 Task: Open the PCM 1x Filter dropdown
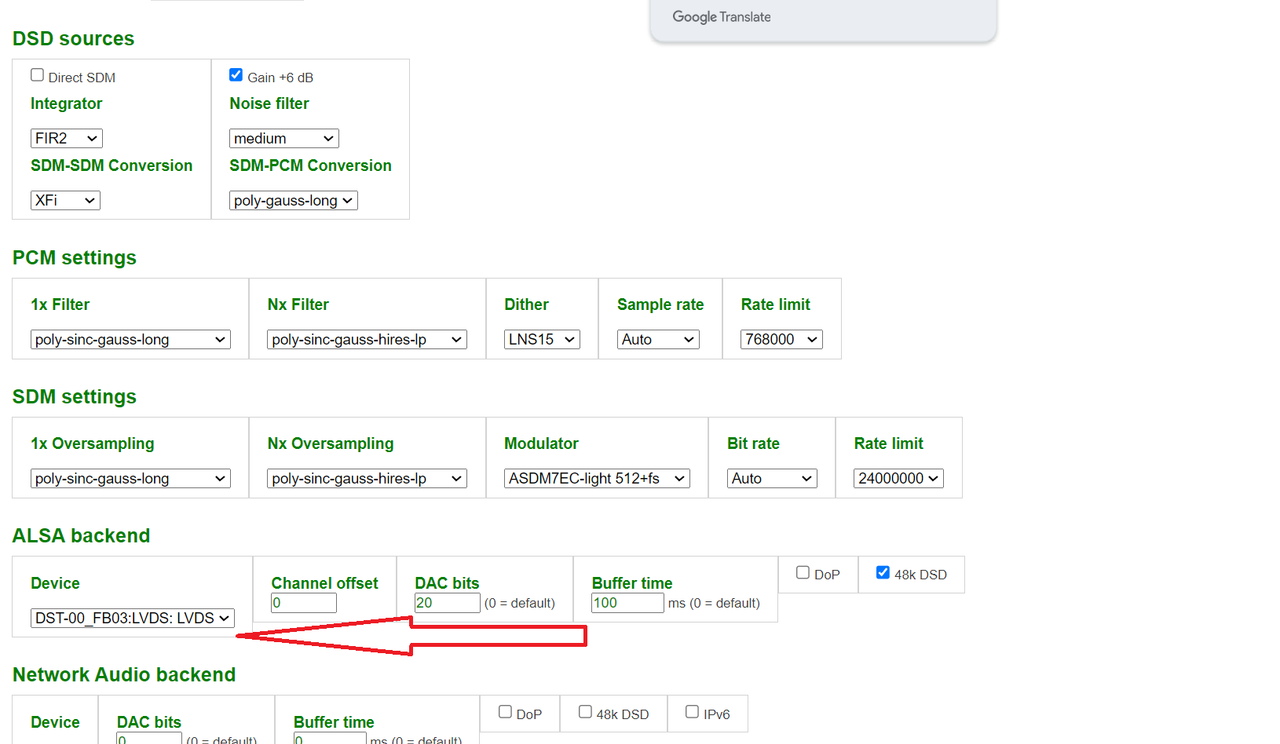[131, 340]
